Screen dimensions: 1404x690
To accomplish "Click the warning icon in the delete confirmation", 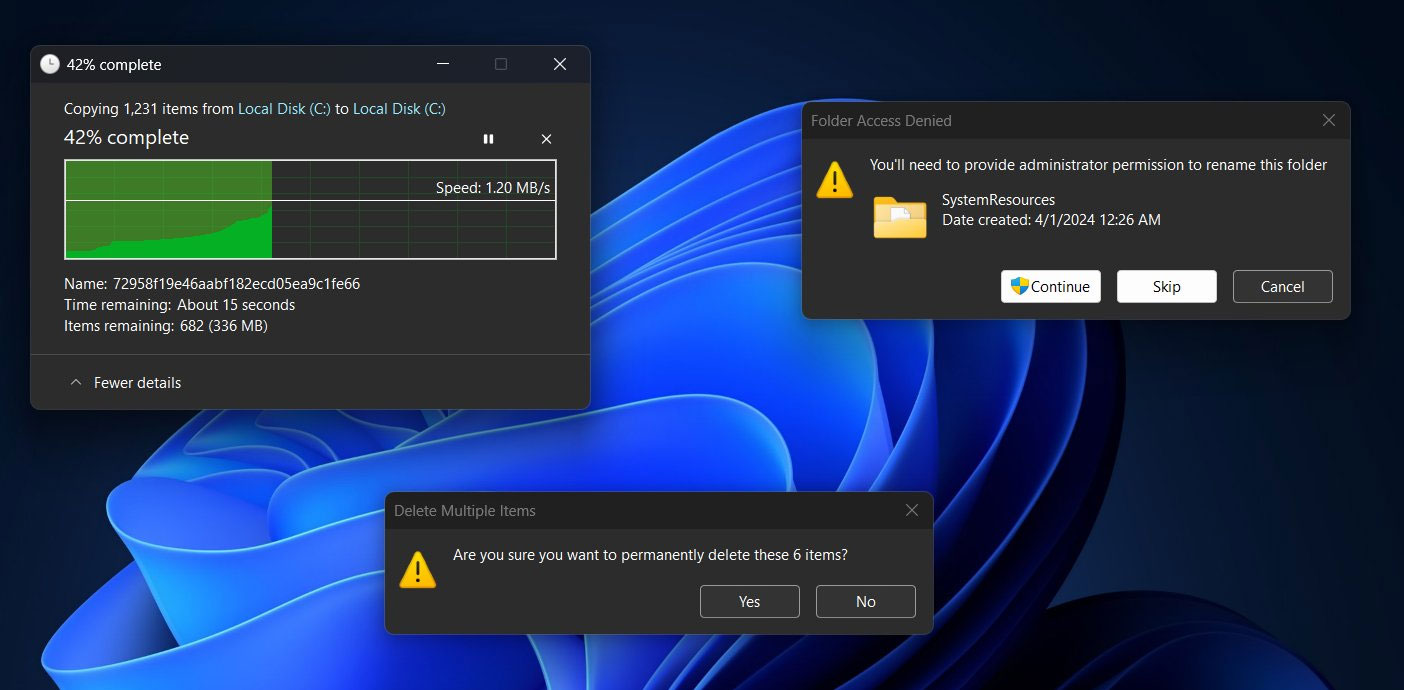I will pyautogui.click(x=418, y=568).
